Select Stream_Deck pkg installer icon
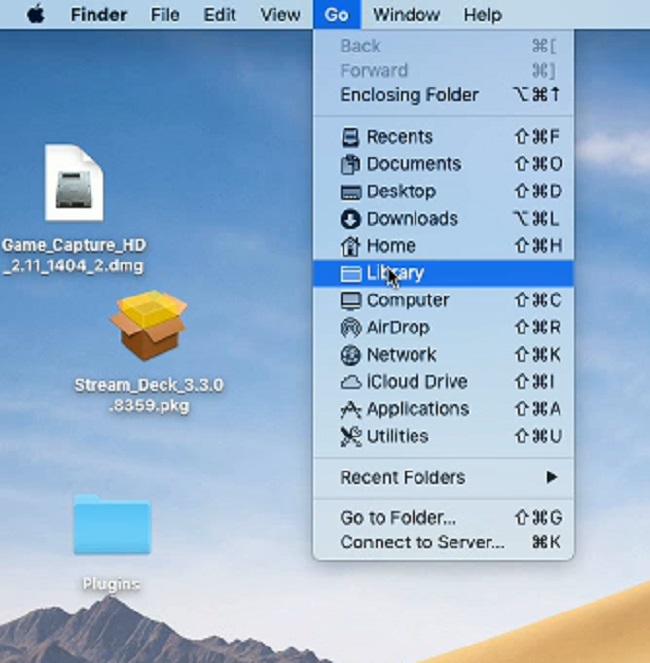Viewport: 650px width, 663px height. tap(148, 325)
